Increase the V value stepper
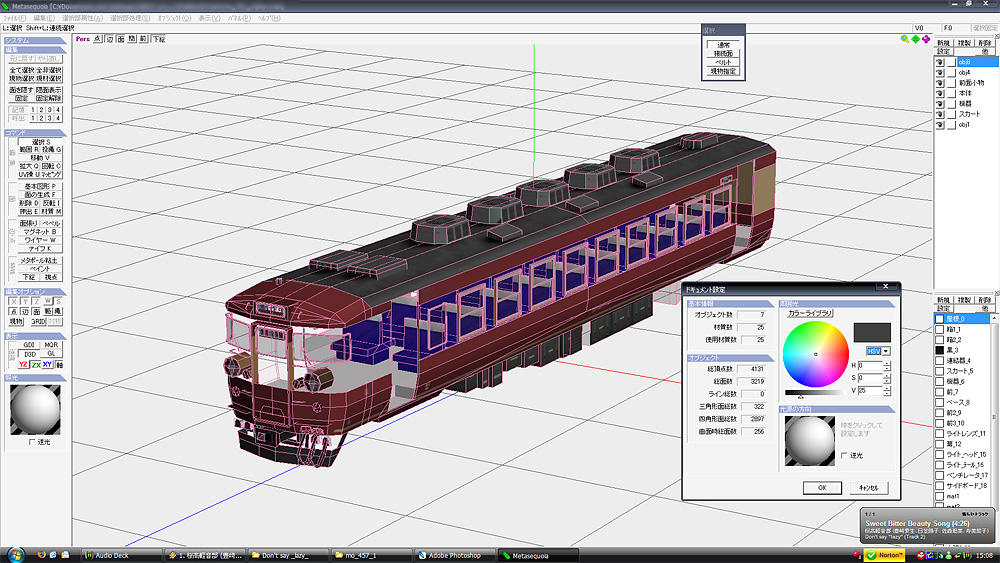Screen dimensions: 1000x563 886,388
